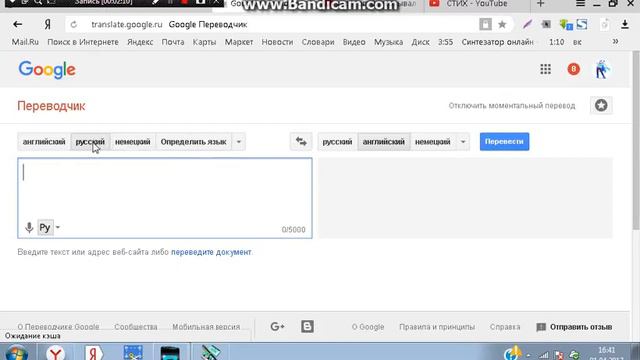Open Новости bookmark
Screen dimensions: 640x360
pyautogui.click(x=277, y=42)
